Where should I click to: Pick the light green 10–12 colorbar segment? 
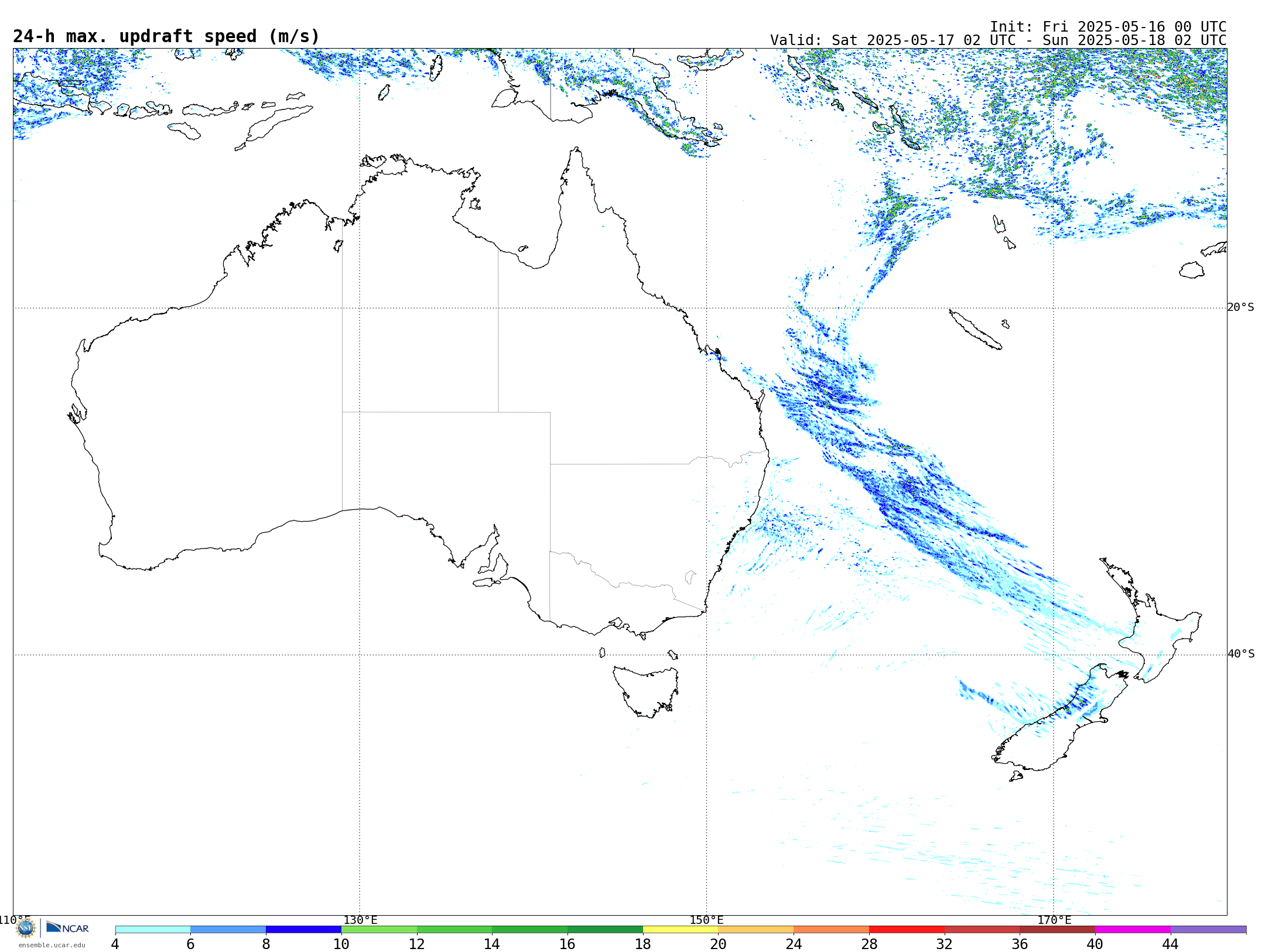[379, 930]
